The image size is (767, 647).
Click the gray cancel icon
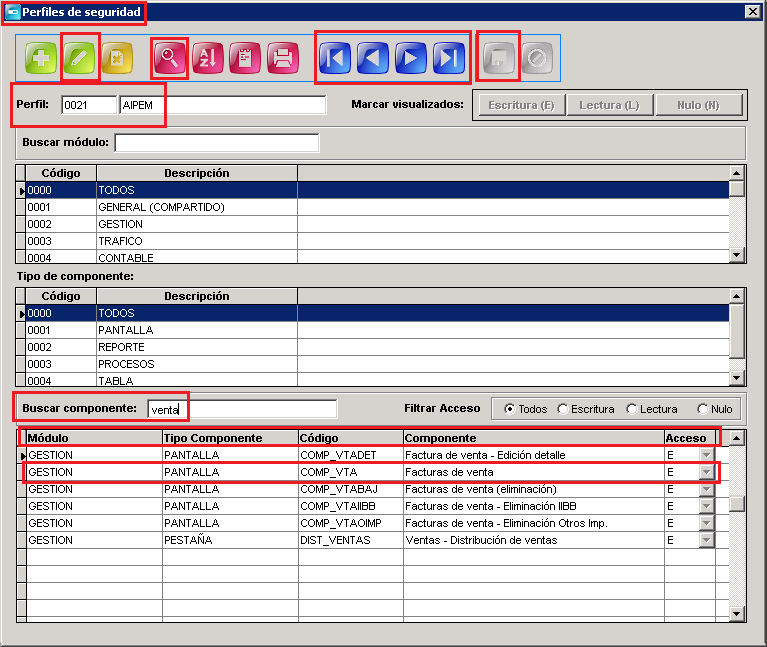click(537, 58)
